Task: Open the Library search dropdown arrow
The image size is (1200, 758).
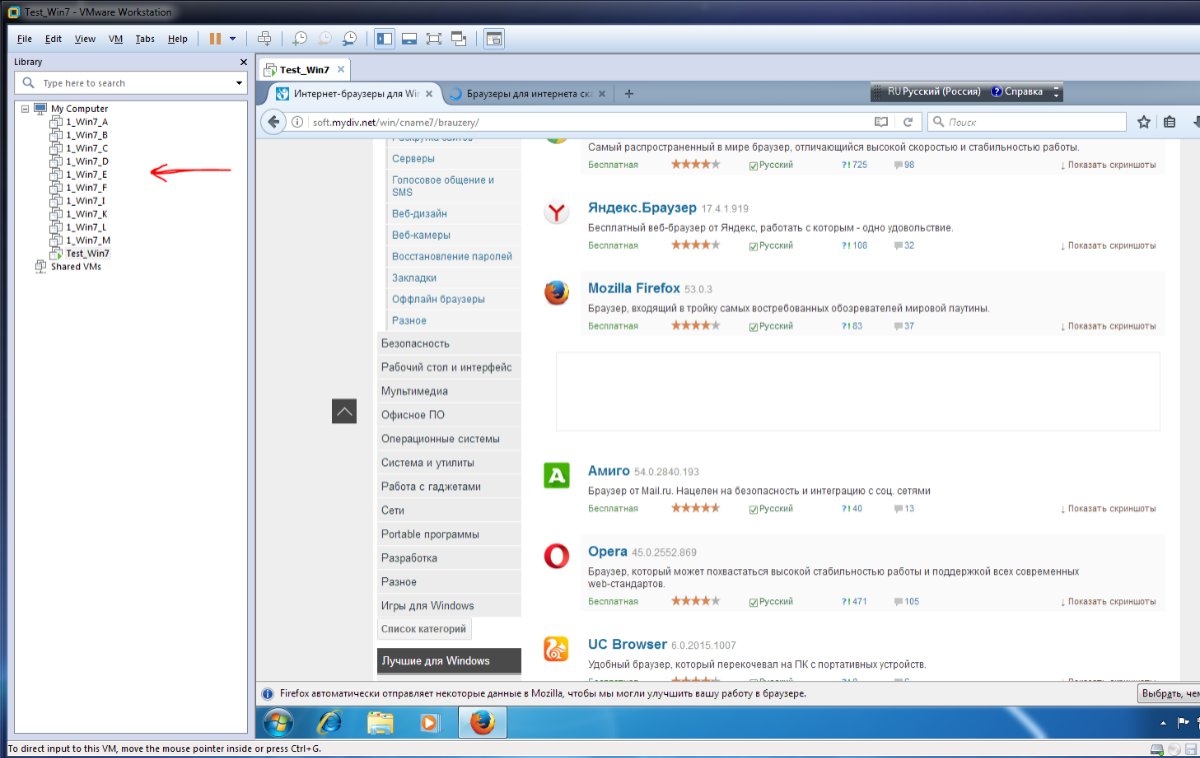Action: [x=239, y=83]
